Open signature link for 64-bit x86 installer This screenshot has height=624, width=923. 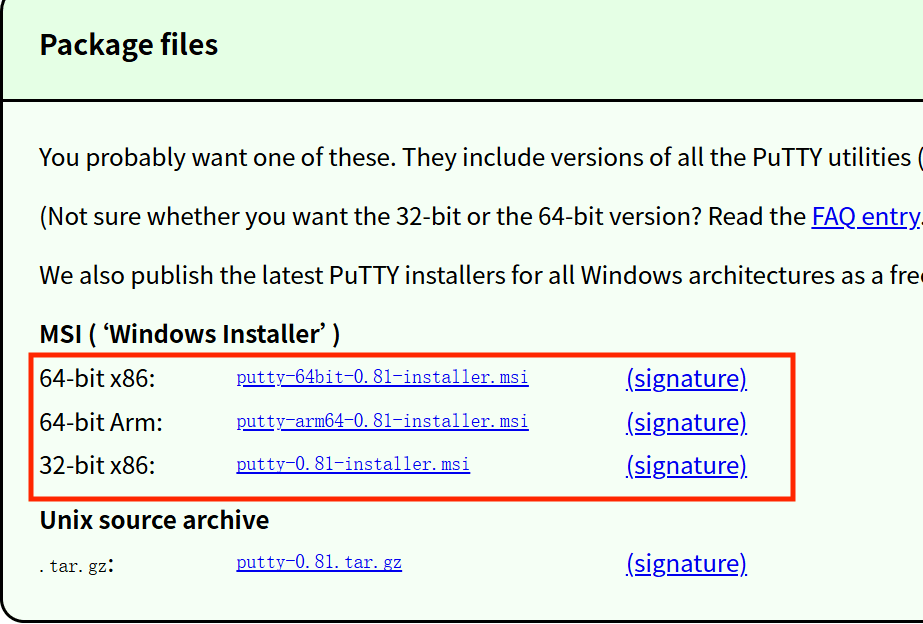[686, 379]
